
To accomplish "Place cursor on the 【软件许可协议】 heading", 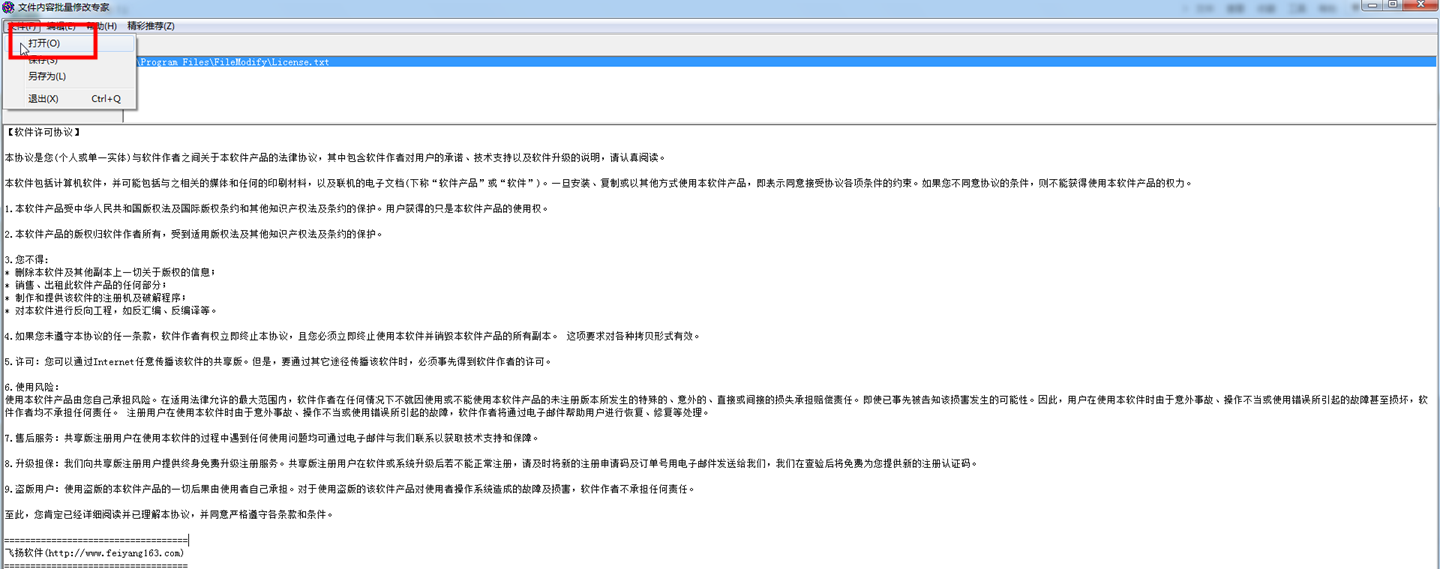I will click(42, 132).
